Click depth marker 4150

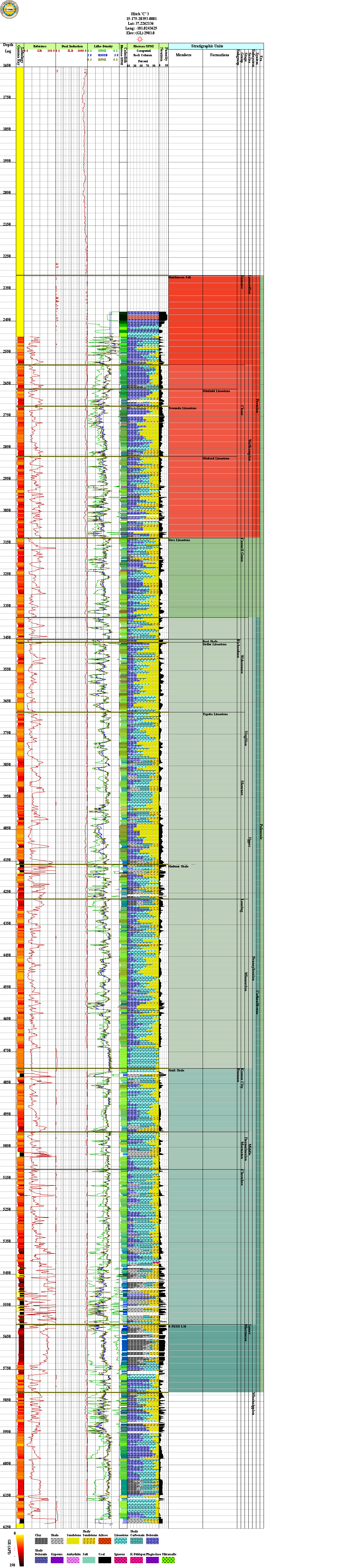[x=7, y=860]
